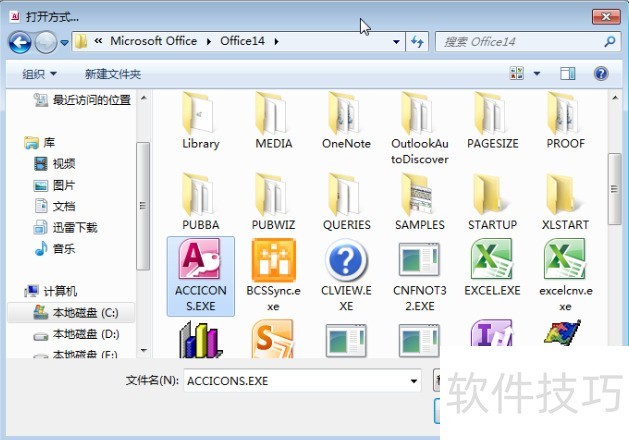
Task: Click the navigation pane scrollbar thumb
Action: (143, 206)
